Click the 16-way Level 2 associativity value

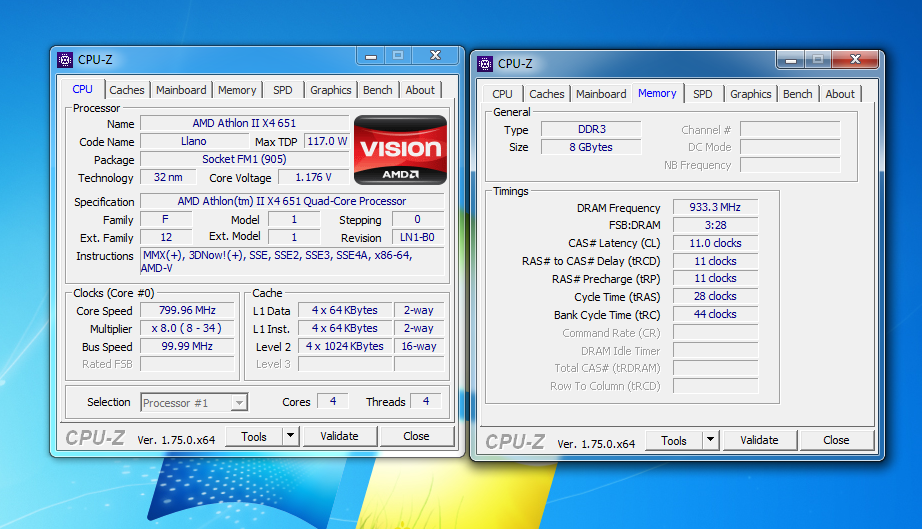419,347
